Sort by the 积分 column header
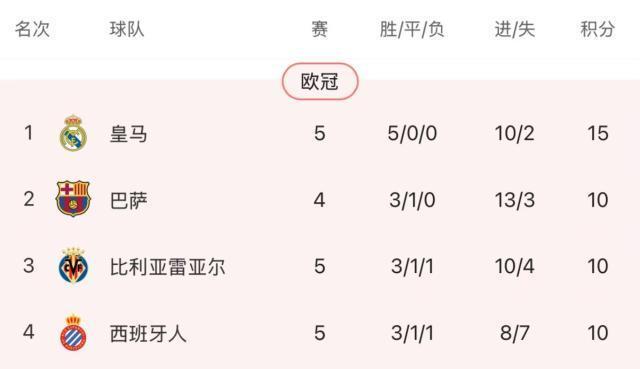640x369 pixels. (x=598, y=29)
